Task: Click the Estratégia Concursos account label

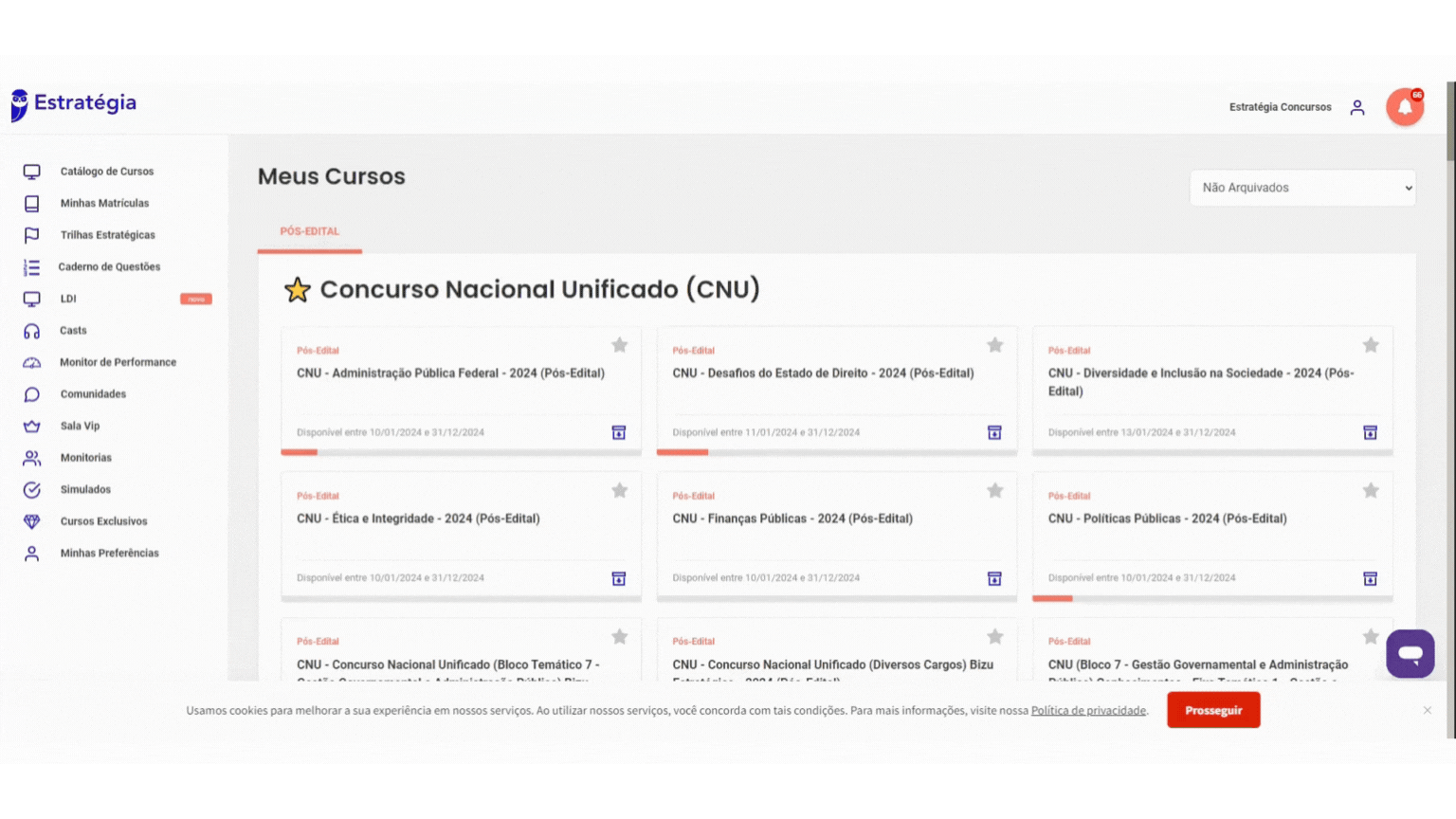Action: click(1280, 107)
